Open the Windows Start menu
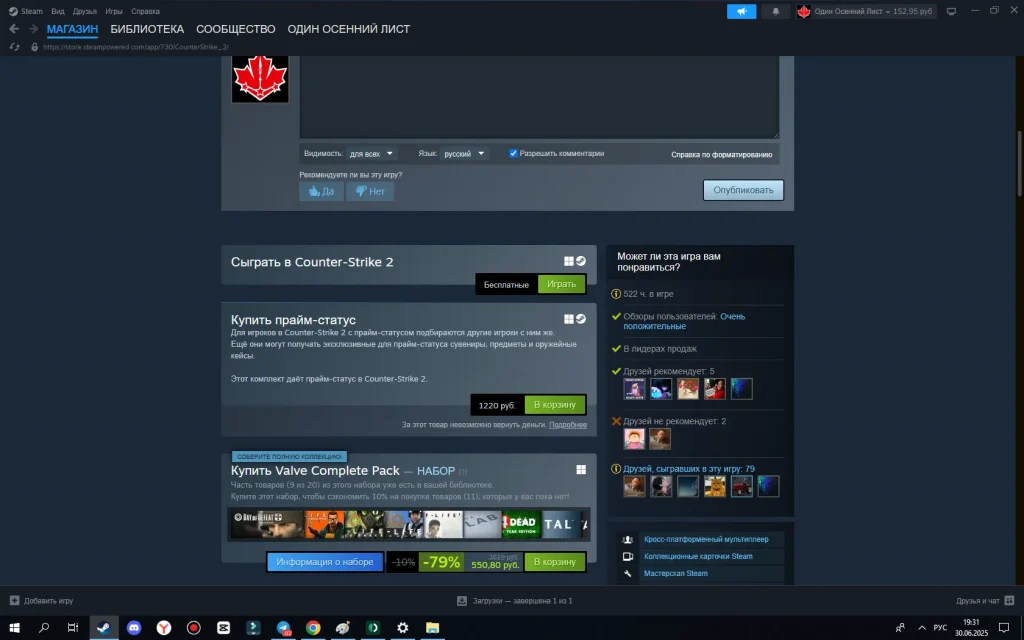The width and height of the screenshot is (1024, 640). coord(14,628)
